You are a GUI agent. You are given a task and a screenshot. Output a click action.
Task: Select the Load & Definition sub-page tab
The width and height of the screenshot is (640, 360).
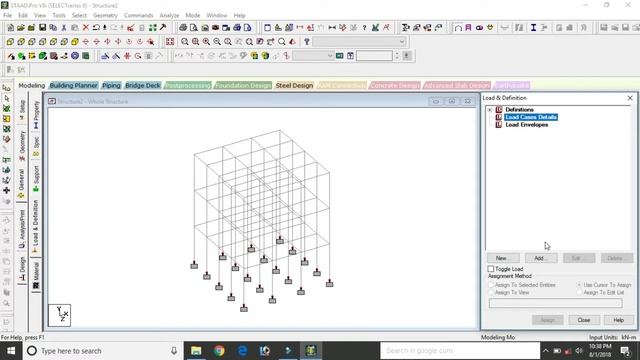tap(36, 227)
